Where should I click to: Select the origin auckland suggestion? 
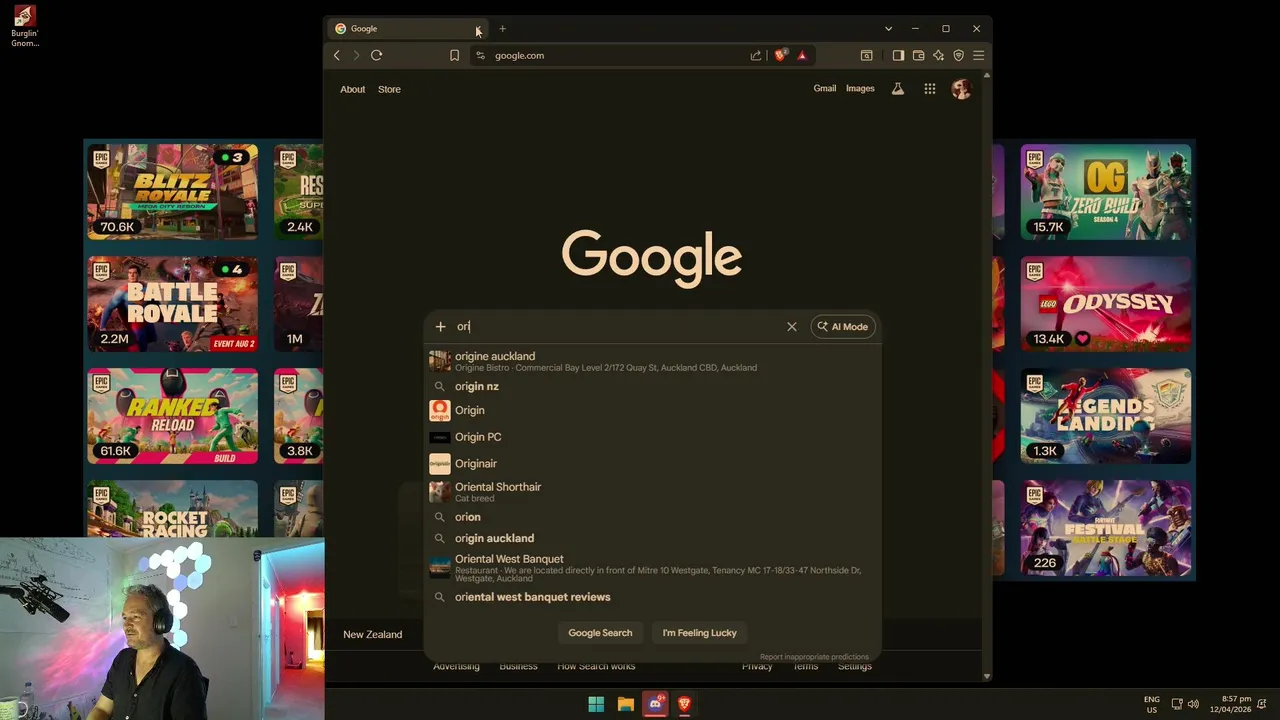[x=652, y=538]
